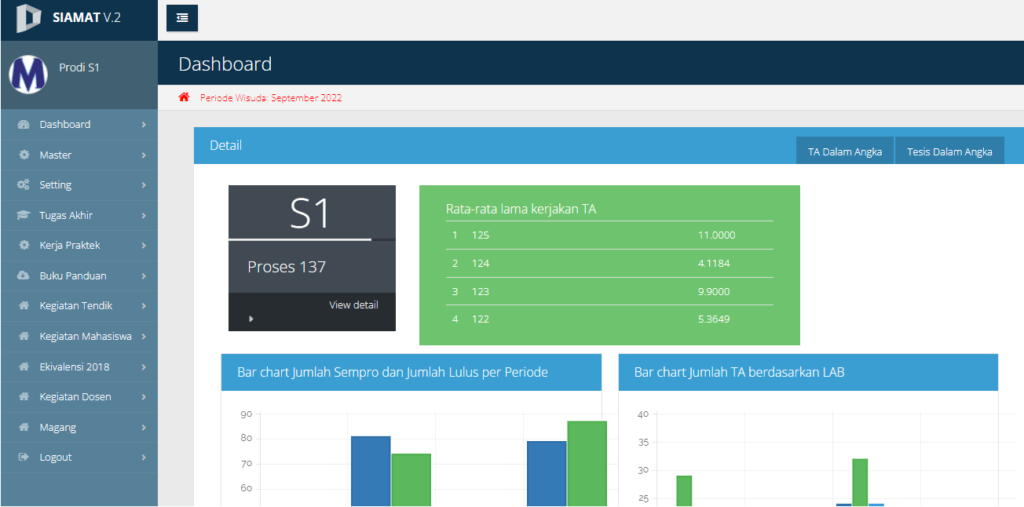
Task: Toggle sidebar with hamburger menu button
Action: click(x=182, y=18)
